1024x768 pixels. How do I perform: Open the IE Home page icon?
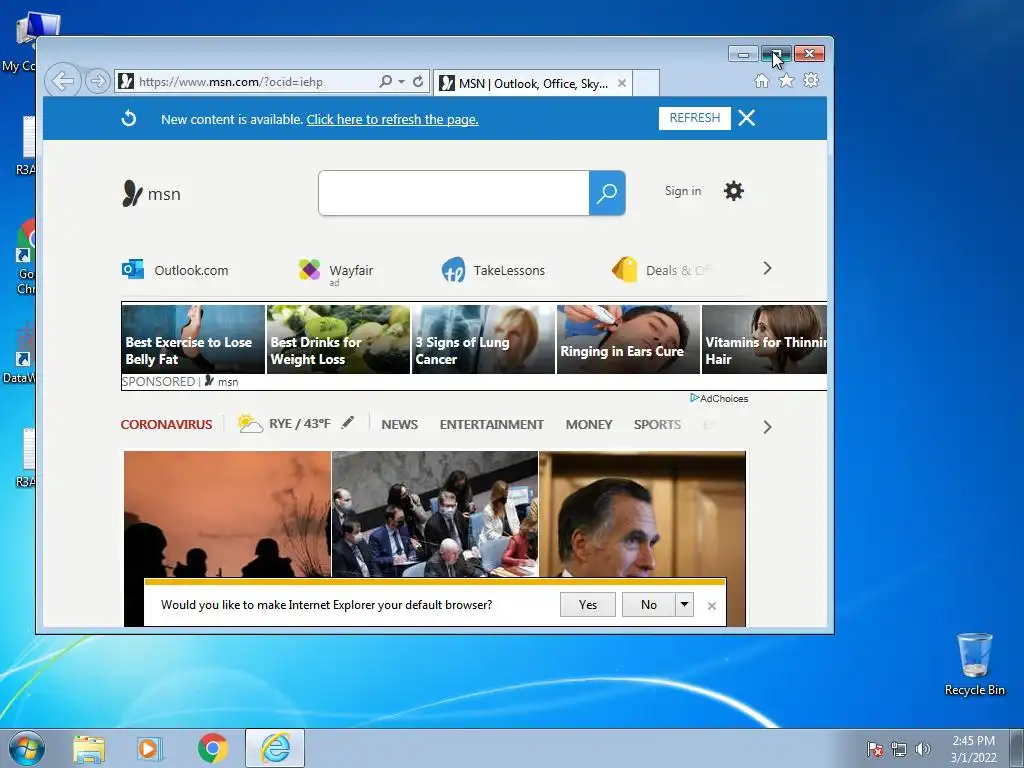tap(761, 81)
